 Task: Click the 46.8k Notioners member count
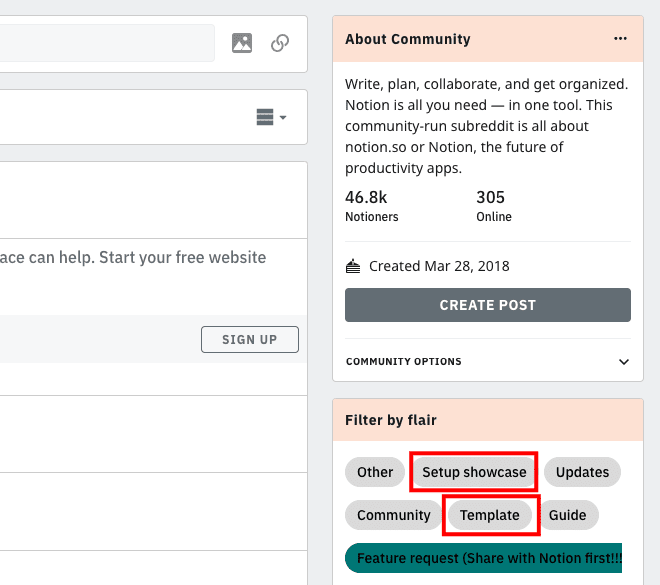click(x=372, y=206)
